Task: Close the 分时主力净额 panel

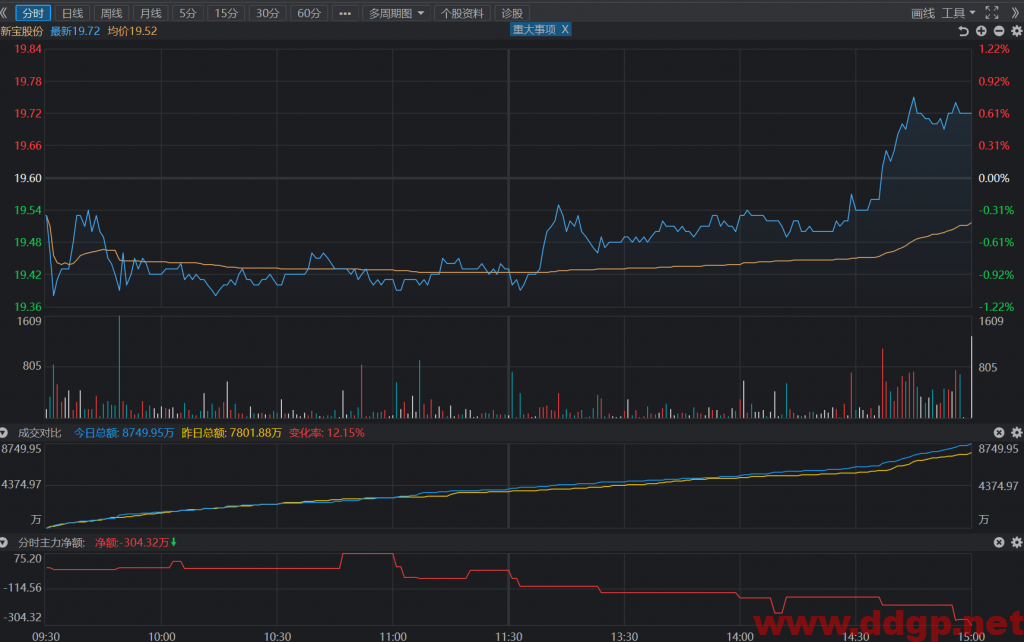Action: 999,542
